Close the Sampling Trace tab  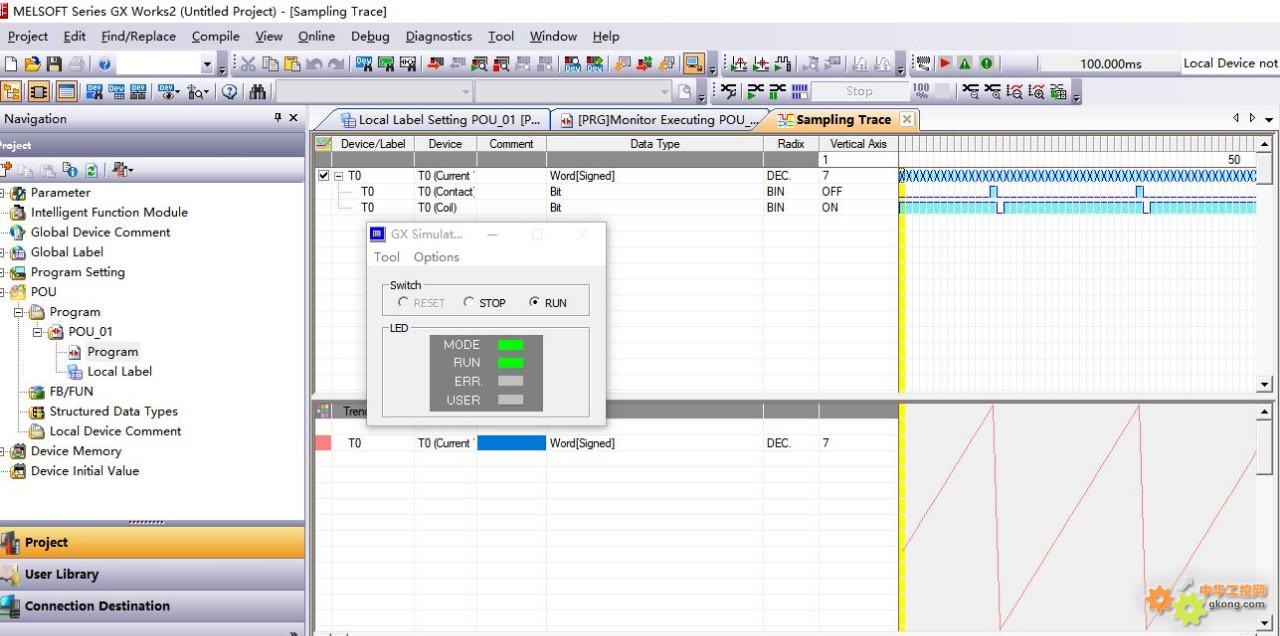pyautogui.click(x=906, y=119)
